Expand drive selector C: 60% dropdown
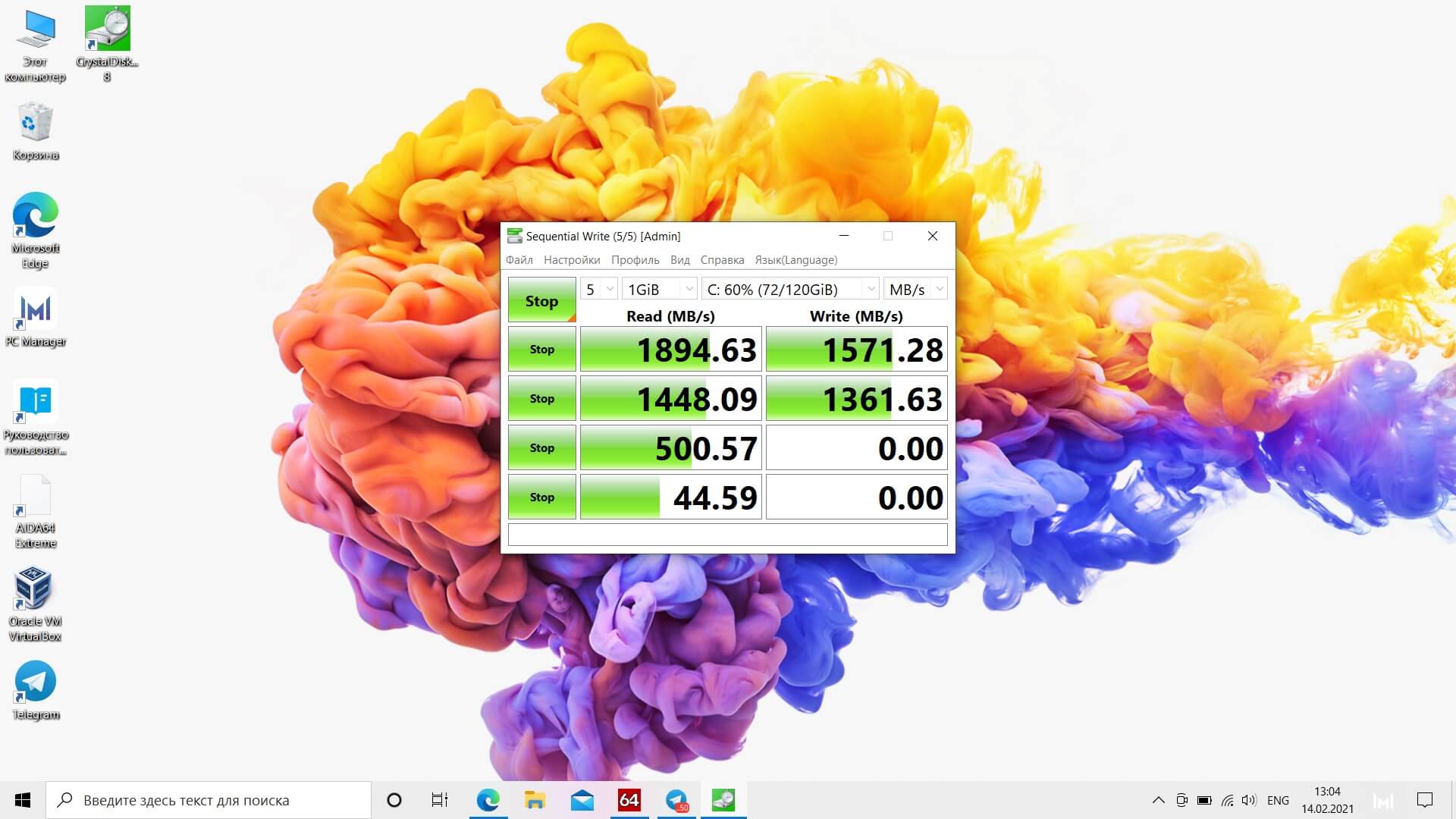This screenshot has height=819, width=1456. (789, 289)
